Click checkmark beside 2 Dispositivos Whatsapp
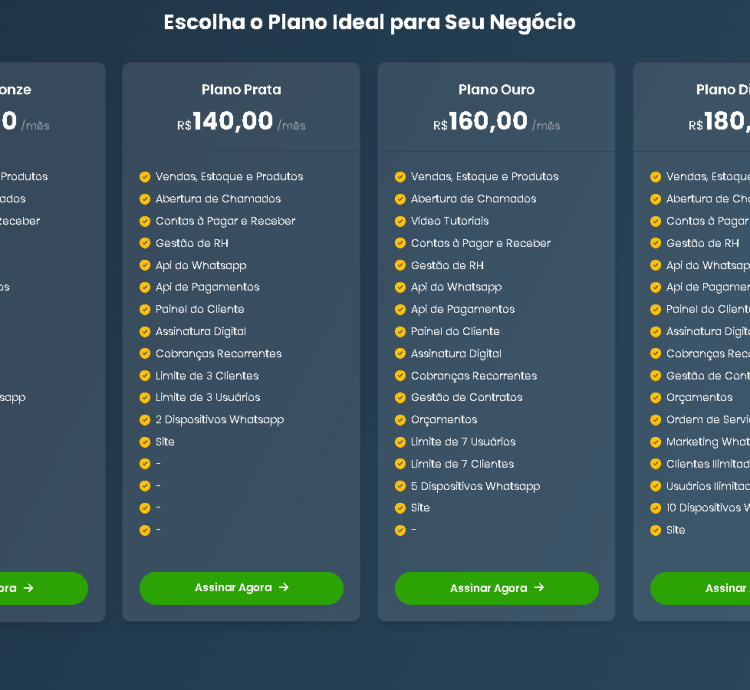The width and height of the screenshot is (750, 690). point(145,420)
